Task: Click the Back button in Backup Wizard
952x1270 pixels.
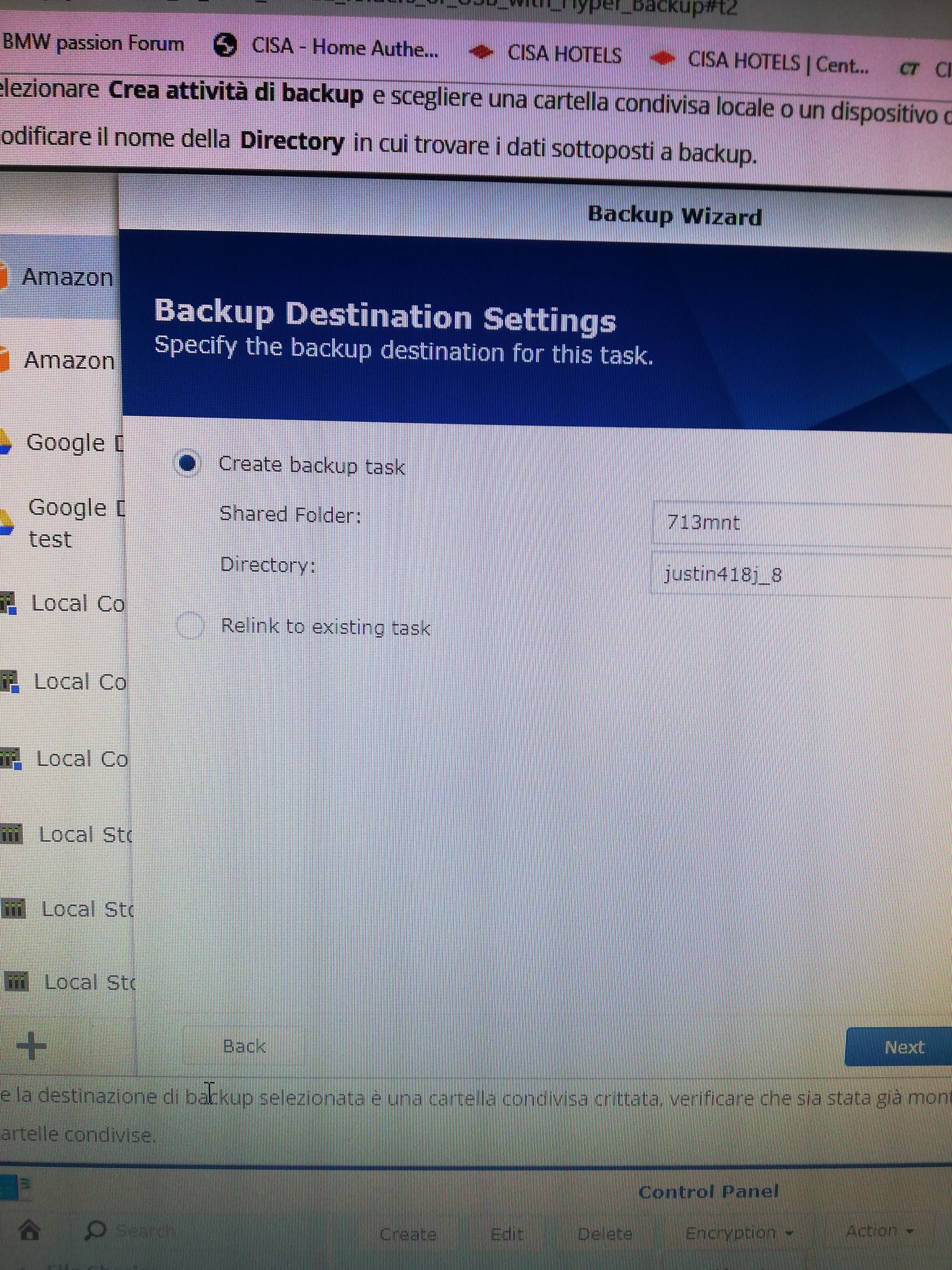Action: point(244,1046)
